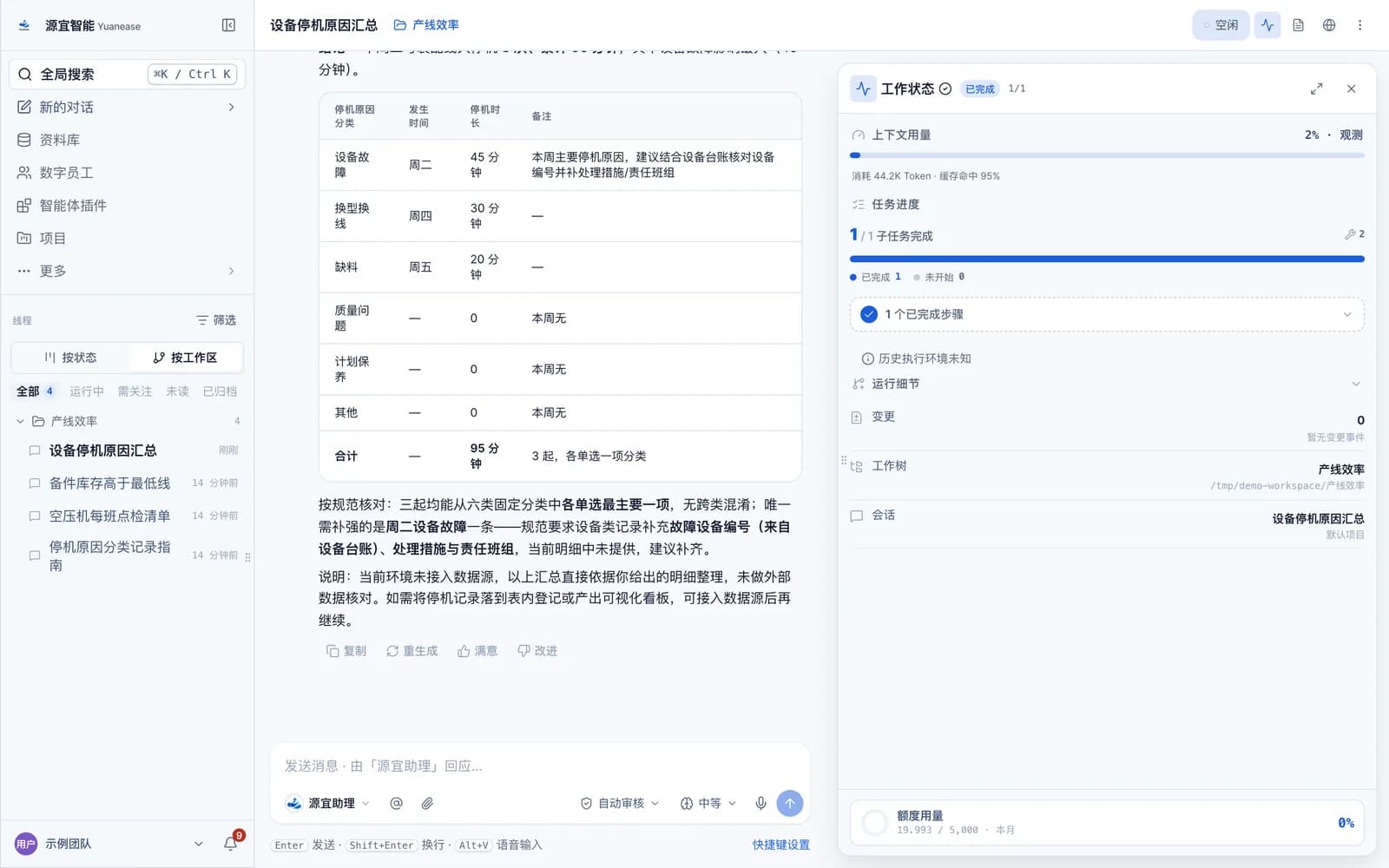This screenshot has height=868, width=1389.
Task: Expand 新的对话 chevron
Action: (x=231, y=107)
